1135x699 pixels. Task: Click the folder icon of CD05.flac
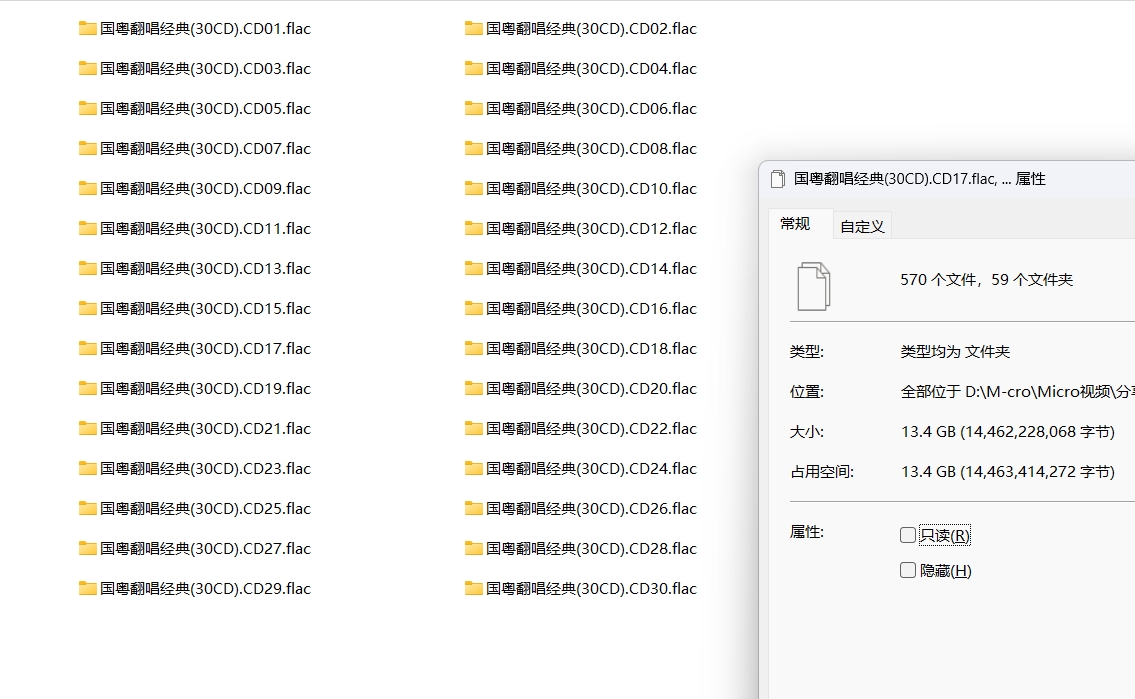[88, 109]
